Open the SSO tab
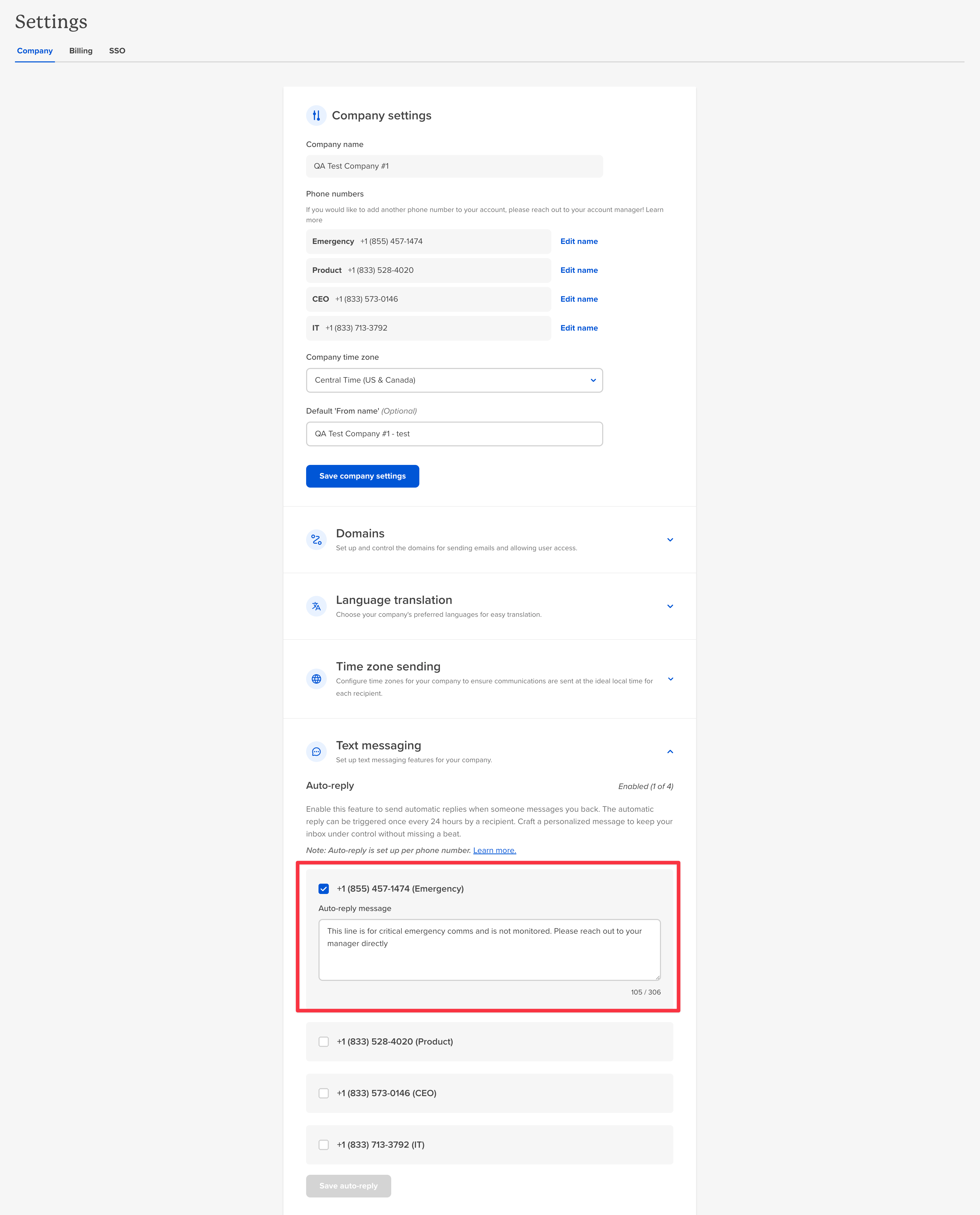Image resolution: width=980 pixels, height=1215 pixels. point(117,51)
